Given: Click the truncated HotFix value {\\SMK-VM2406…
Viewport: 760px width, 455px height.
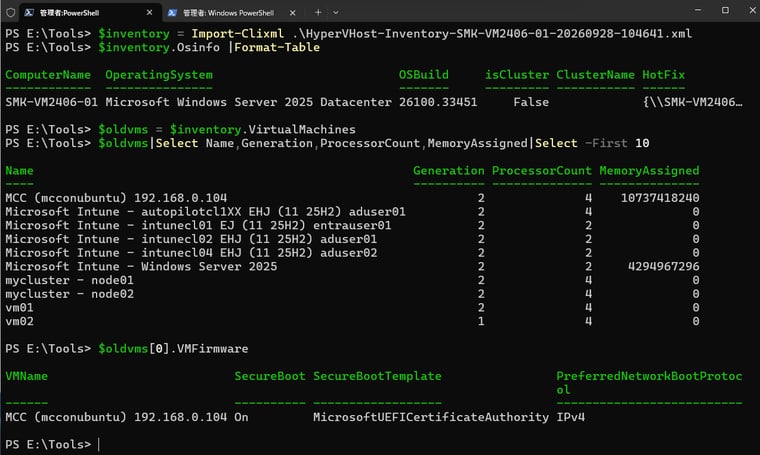Looking at the screenshot, I should 693,102.
